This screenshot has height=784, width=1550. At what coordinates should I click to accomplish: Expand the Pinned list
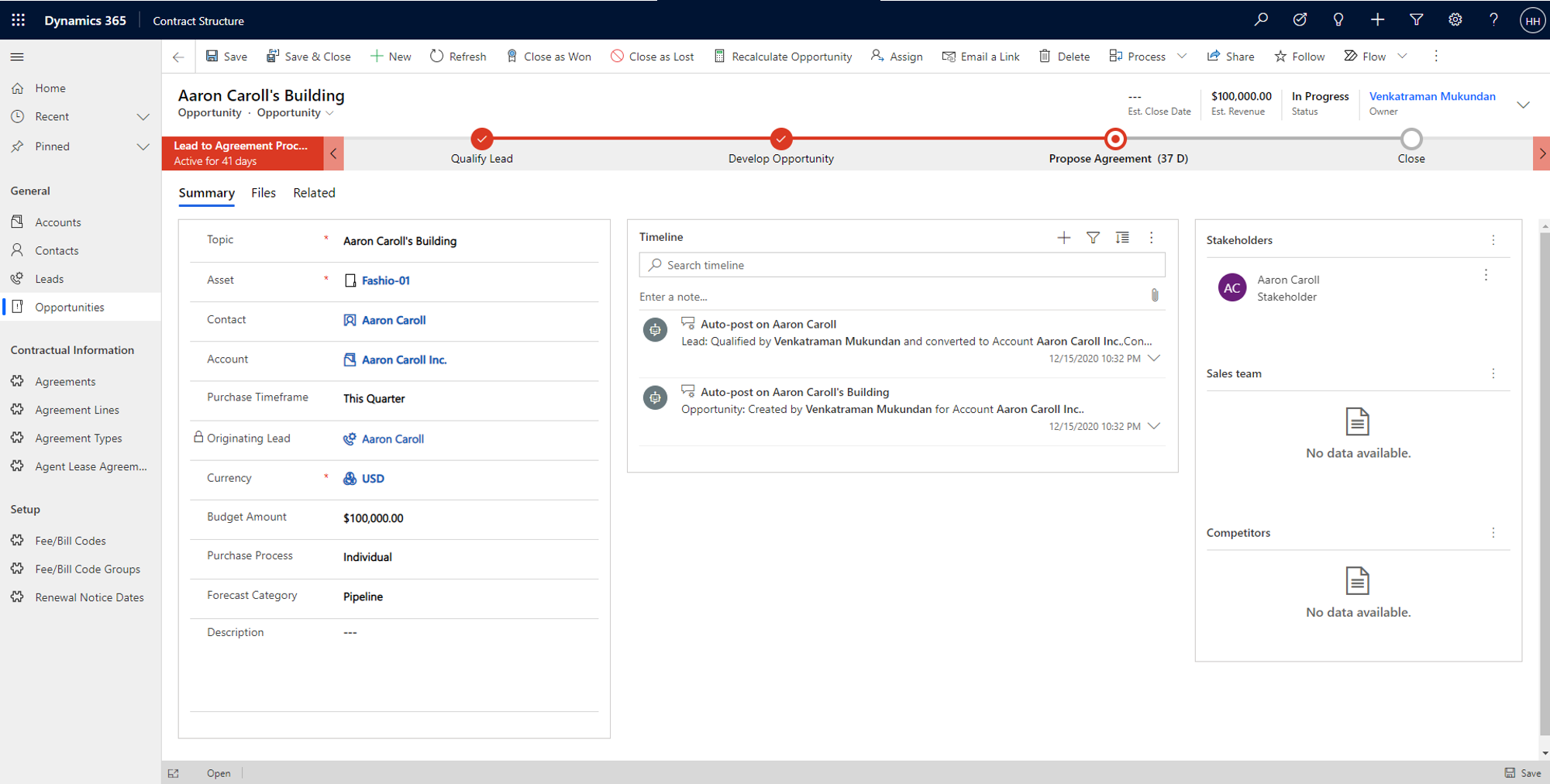click(x=143, y=146)
